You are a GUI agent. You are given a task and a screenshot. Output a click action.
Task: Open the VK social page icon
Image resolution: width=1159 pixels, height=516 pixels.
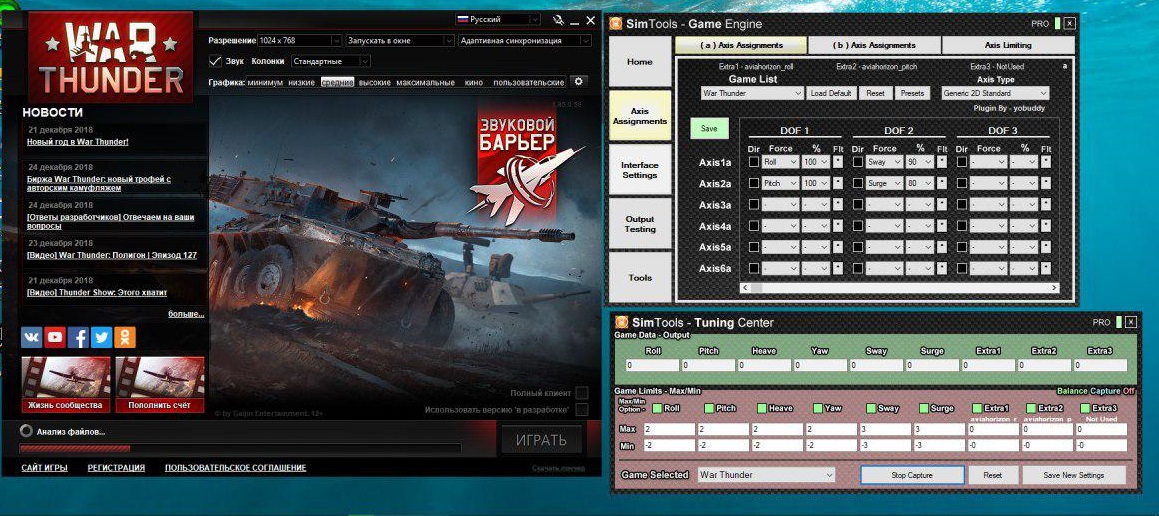point(32,337)
